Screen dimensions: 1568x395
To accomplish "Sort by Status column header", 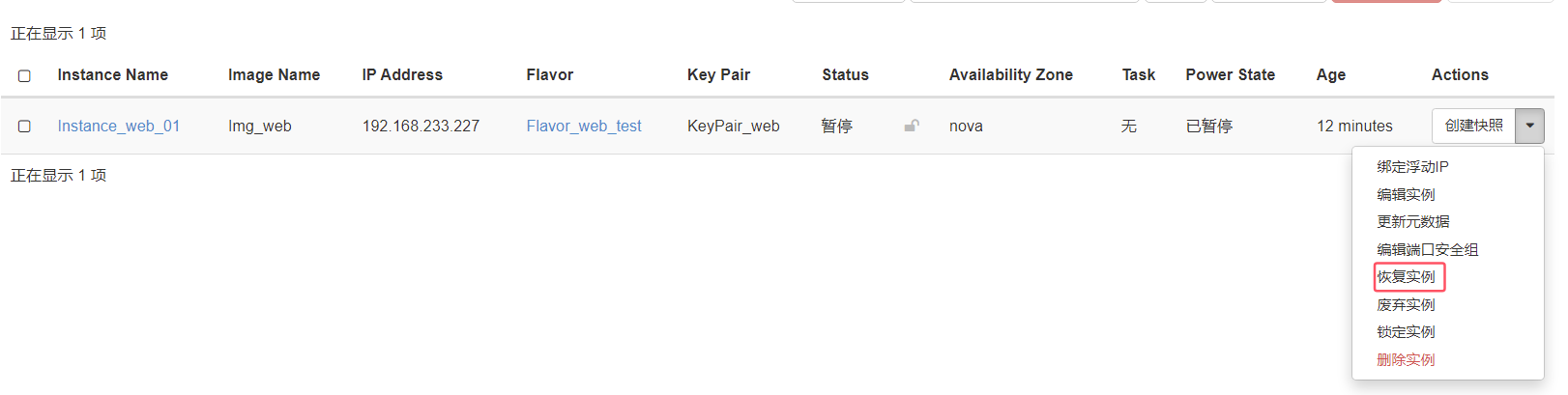I will 845,75.
